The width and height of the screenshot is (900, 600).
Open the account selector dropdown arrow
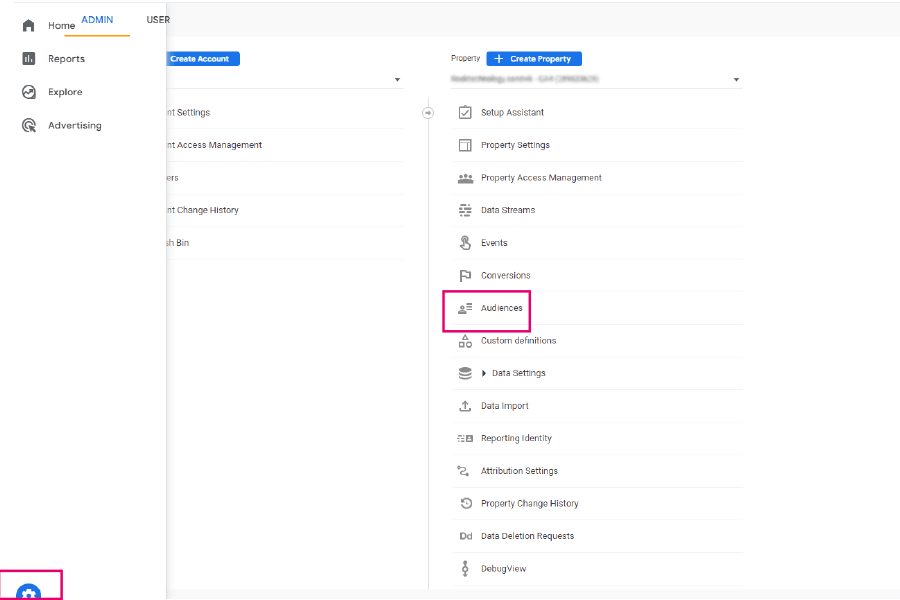tap(397, 80)
